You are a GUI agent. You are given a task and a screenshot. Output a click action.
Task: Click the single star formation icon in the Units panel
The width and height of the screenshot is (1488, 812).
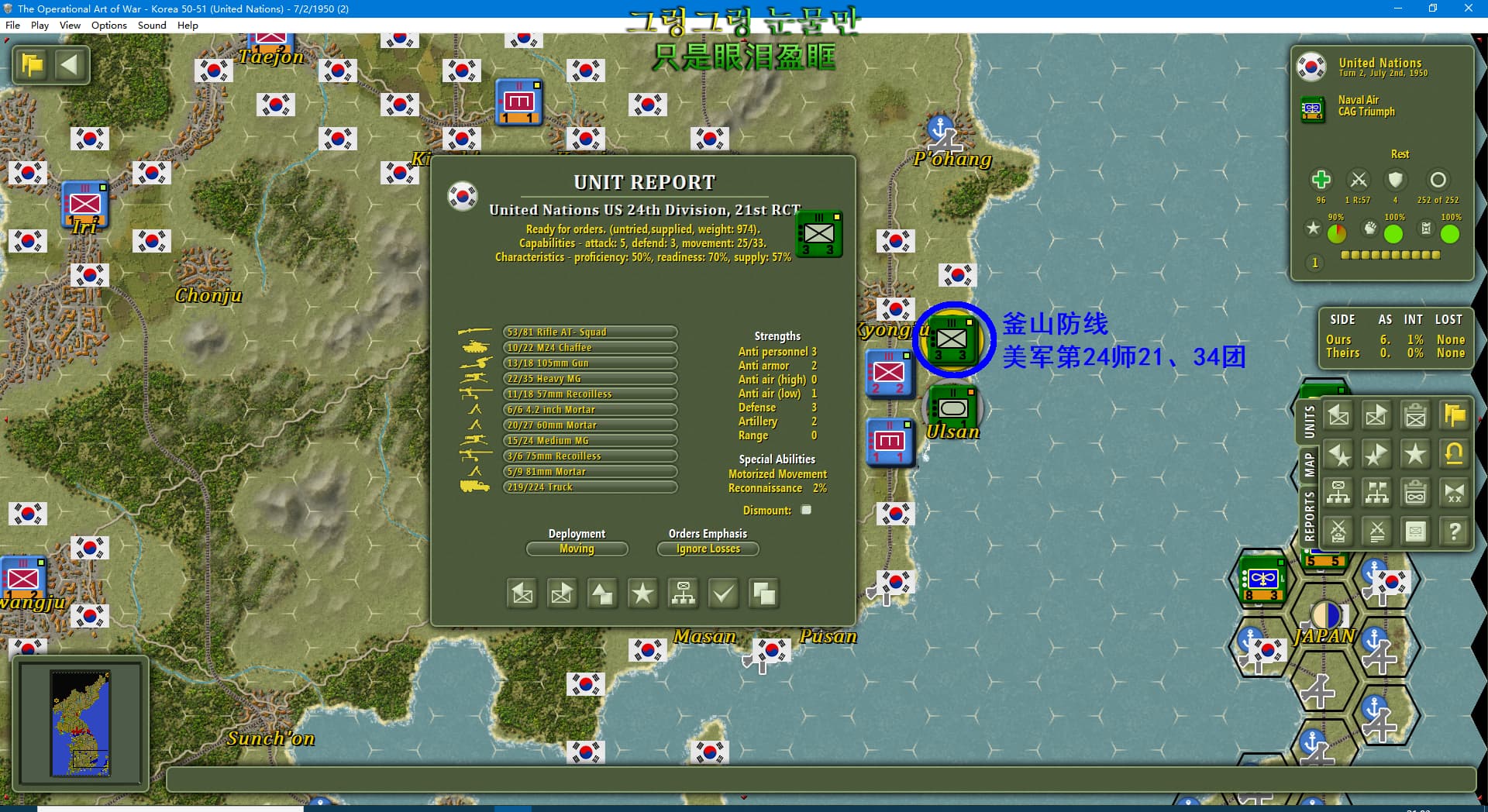coord(1416,455)
